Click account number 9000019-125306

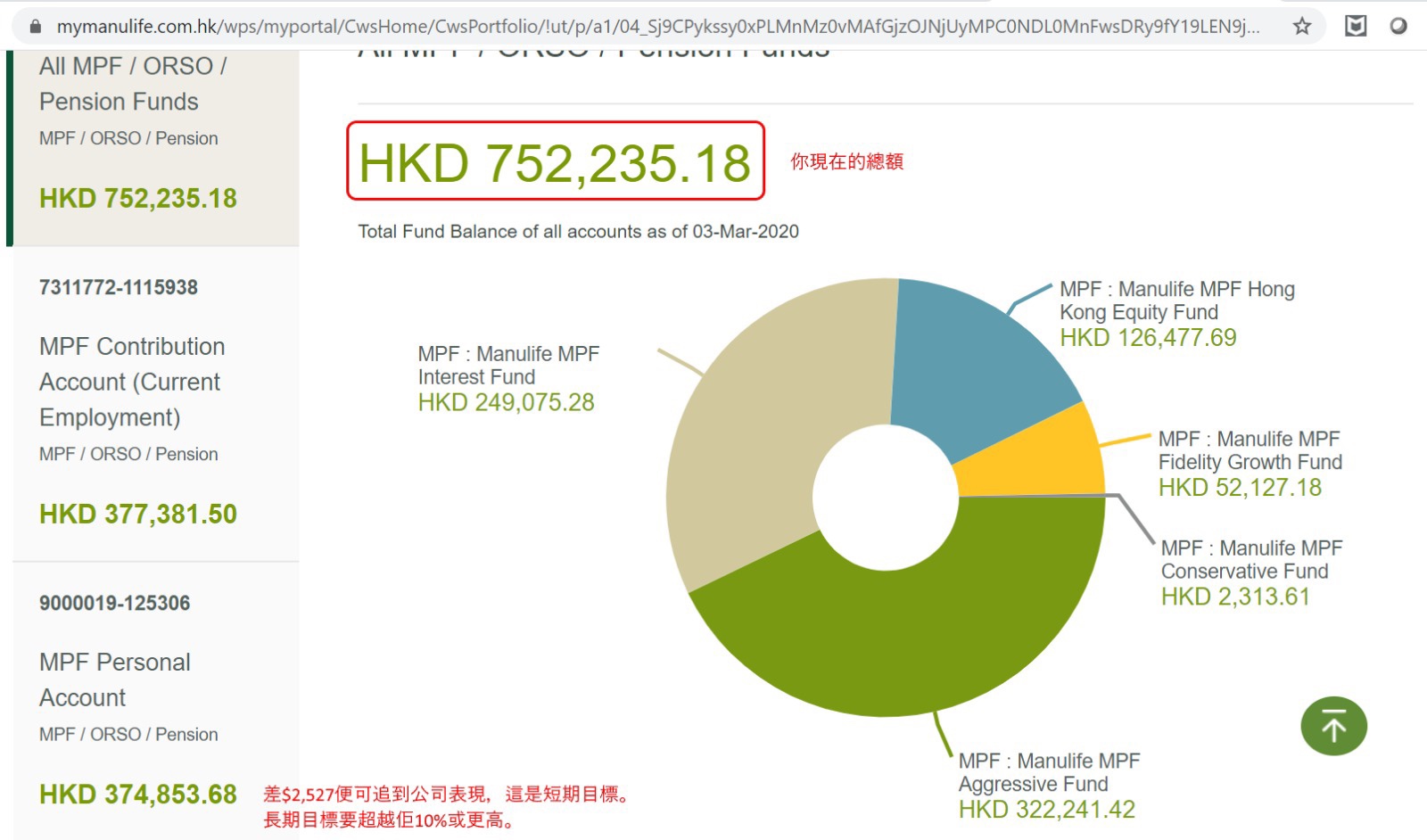[x=115, y=603]
